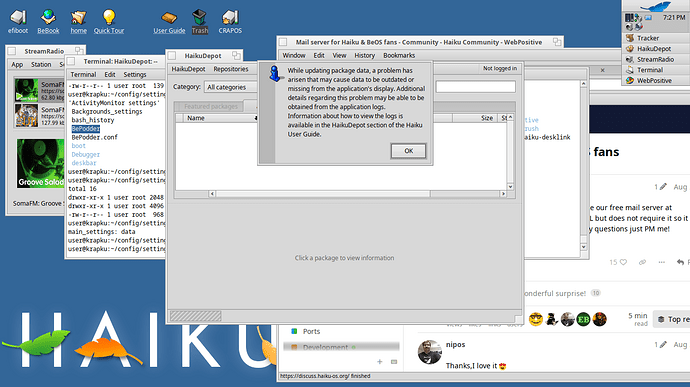690x387 pixels.
Task: Open the Edit menu in Terminal window
Action: 110,74
